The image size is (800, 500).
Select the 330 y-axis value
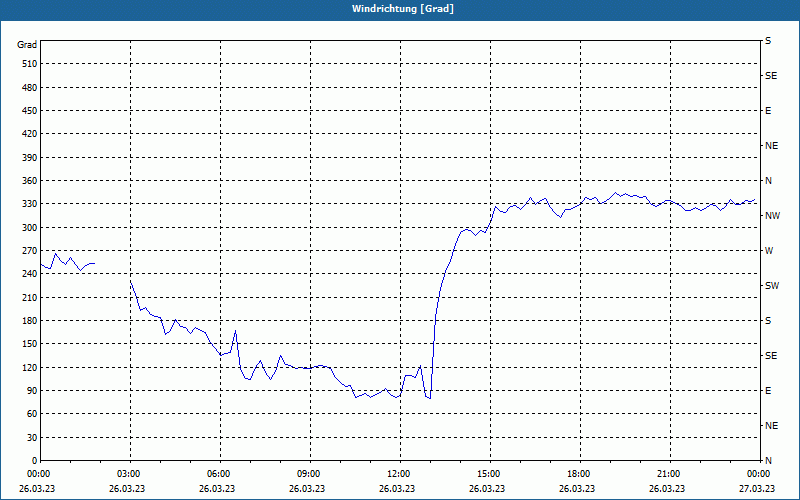tap(29, 204)
